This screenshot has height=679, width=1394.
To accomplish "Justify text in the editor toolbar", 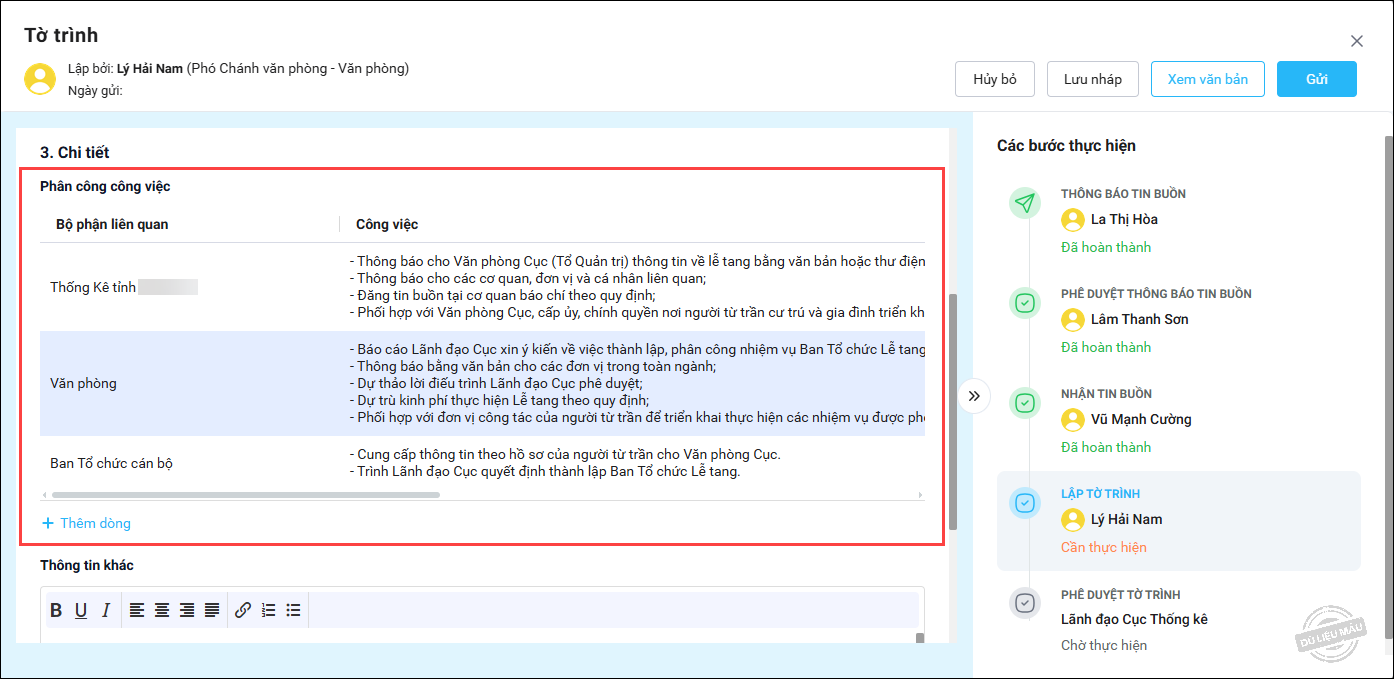I will 212,610.
